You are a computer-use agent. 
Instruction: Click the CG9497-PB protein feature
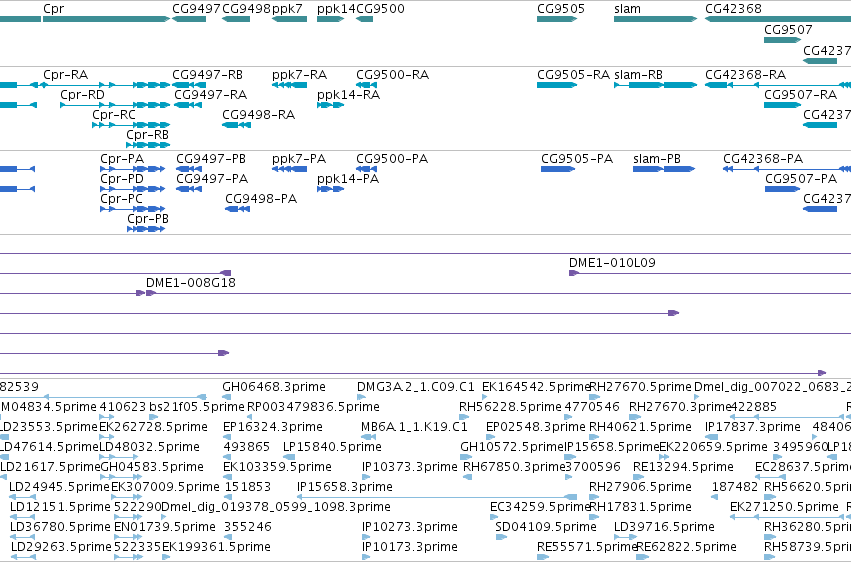[x=189, y=169]
